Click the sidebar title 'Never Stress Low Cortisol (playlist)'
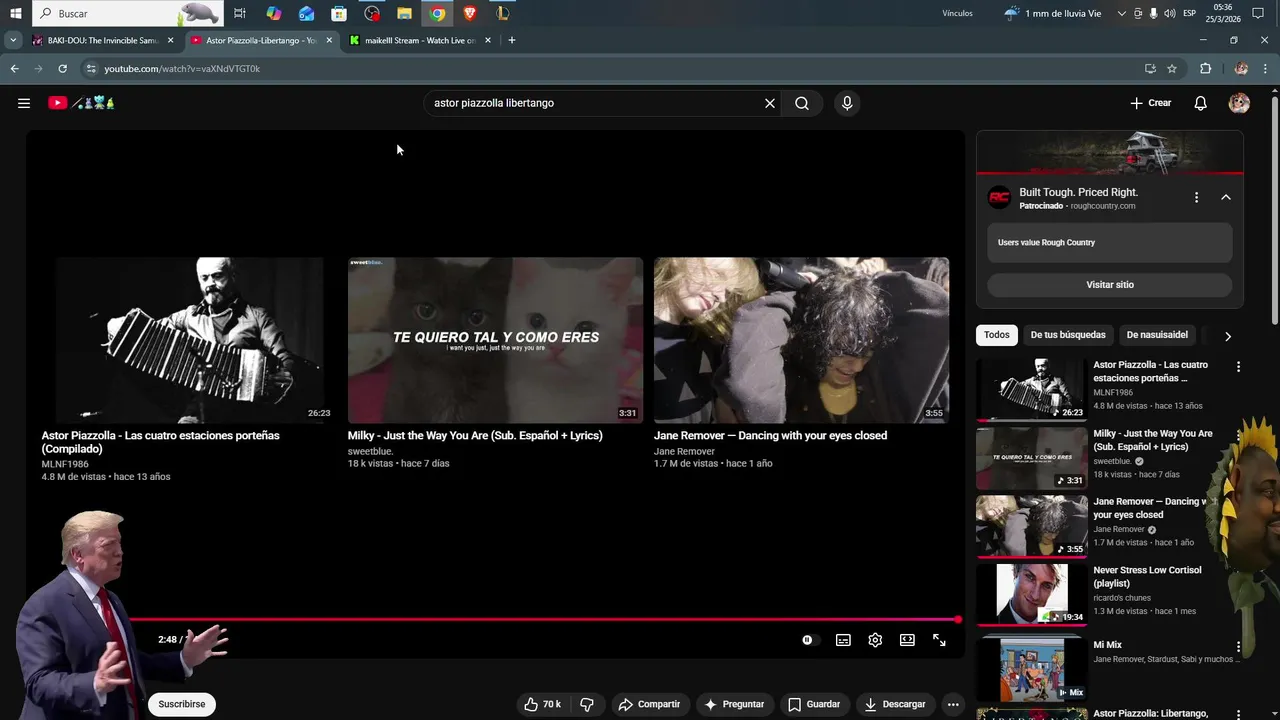This screenshot has width=1280, height=720. 1147,577
